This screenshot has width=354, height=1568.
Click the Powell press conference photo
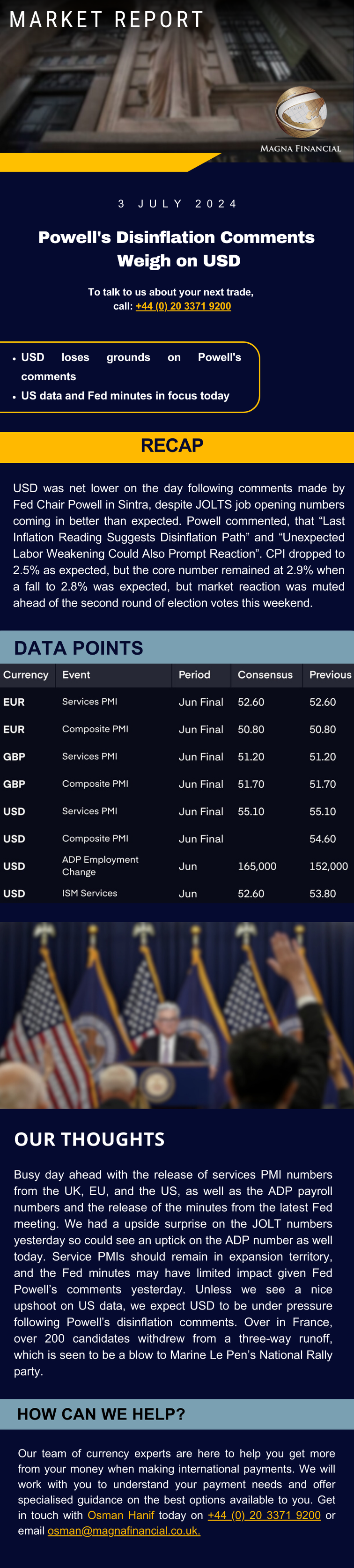coord(177,1015)
